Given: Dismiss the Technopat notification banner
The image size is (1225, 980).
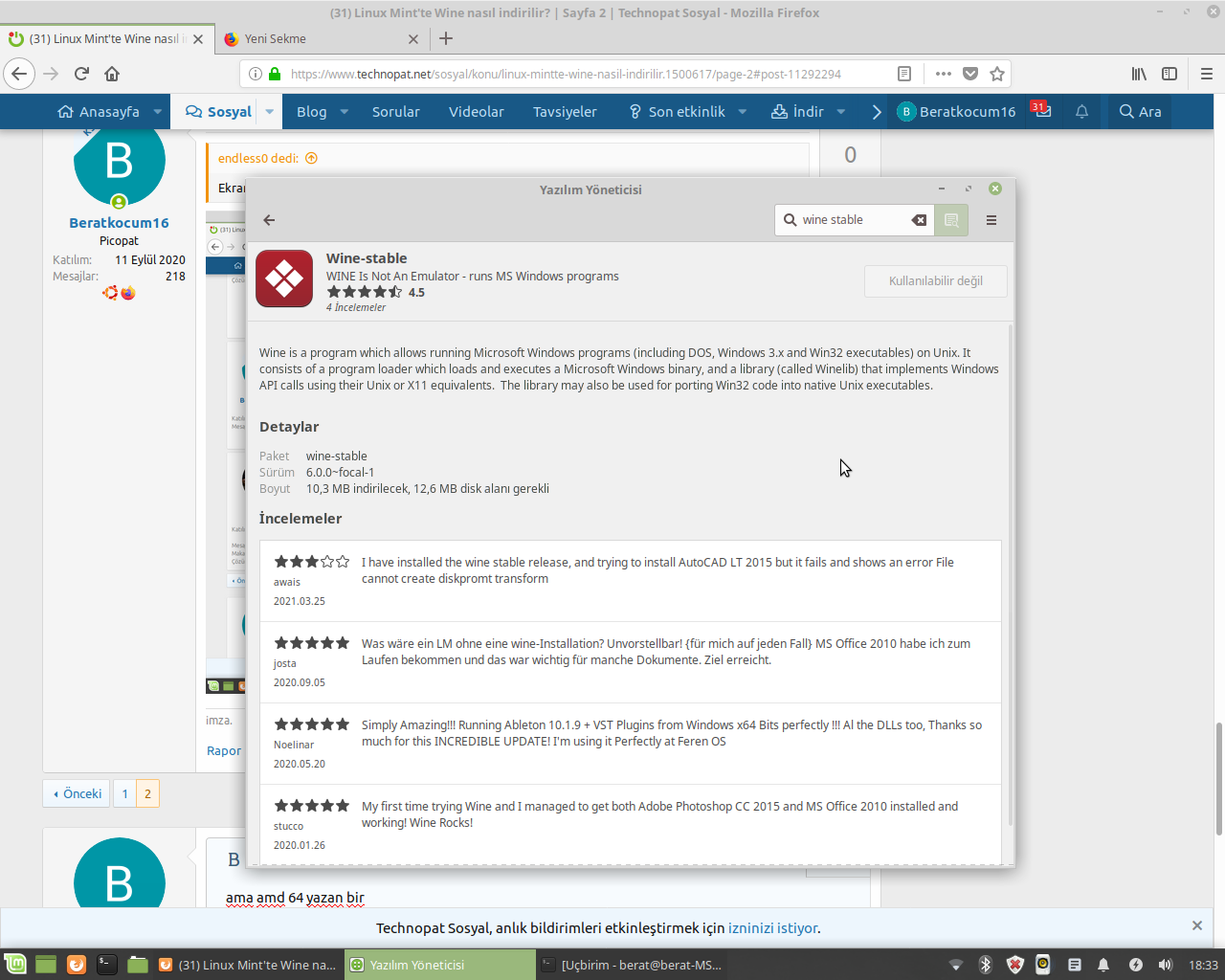Looking at the screenshot, I should [1197, 925].
